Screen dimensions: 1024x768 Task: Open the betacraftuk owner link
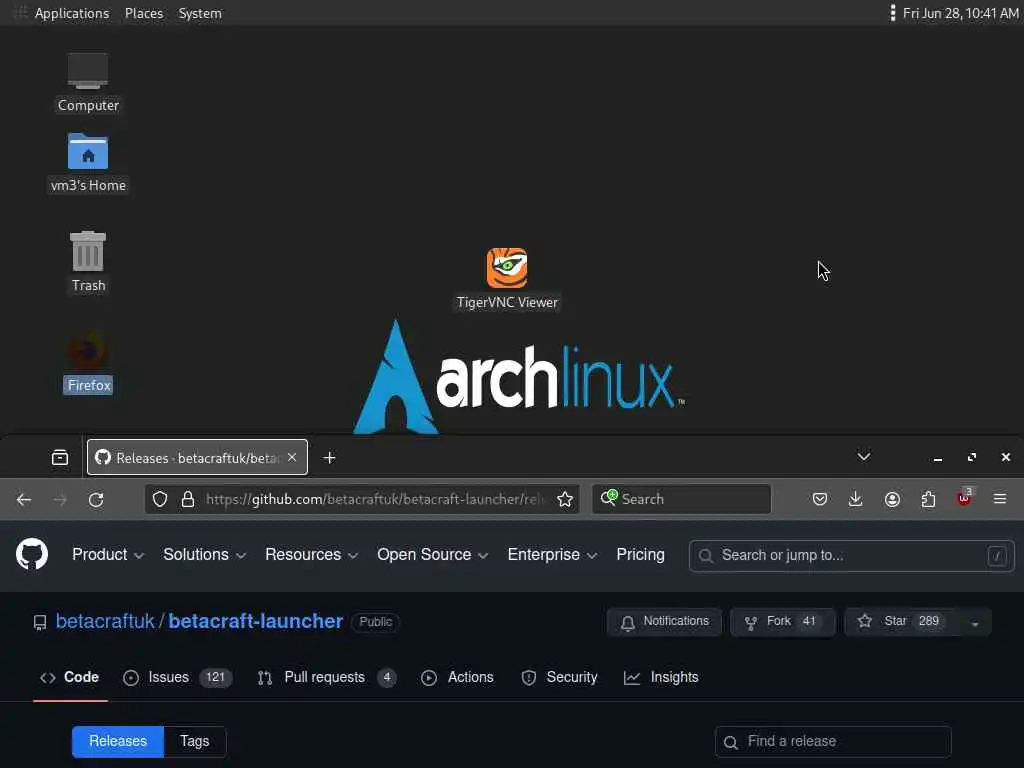pyautogui.click(x=105, y=621)
